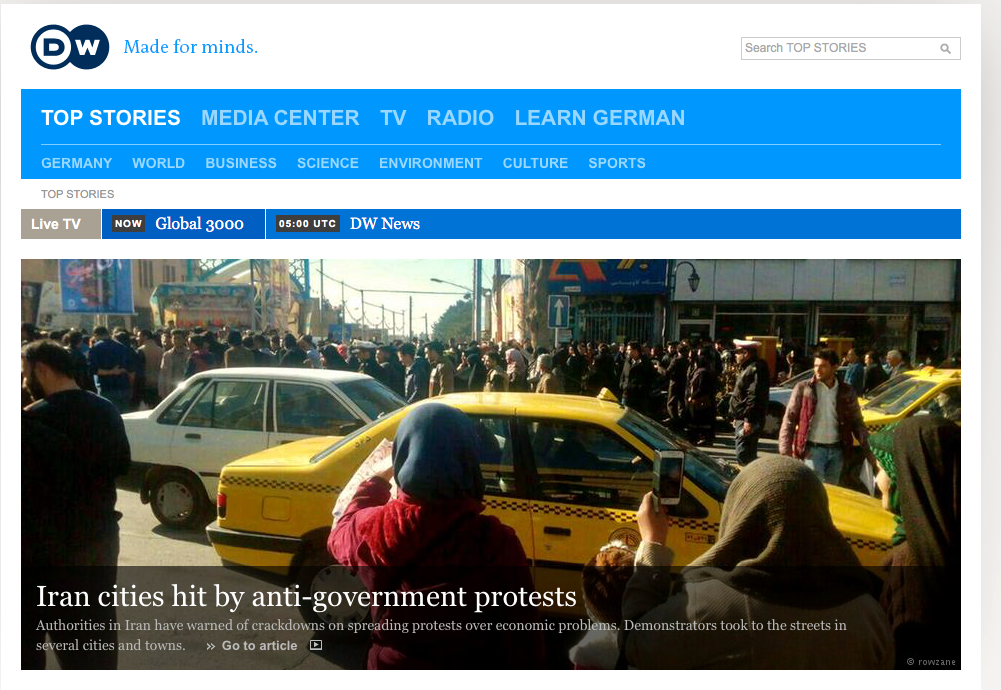Image resolution: width=1001 pixels, height=690 pixels.
Task: Go to the SPORTS category
Action: 617,163
